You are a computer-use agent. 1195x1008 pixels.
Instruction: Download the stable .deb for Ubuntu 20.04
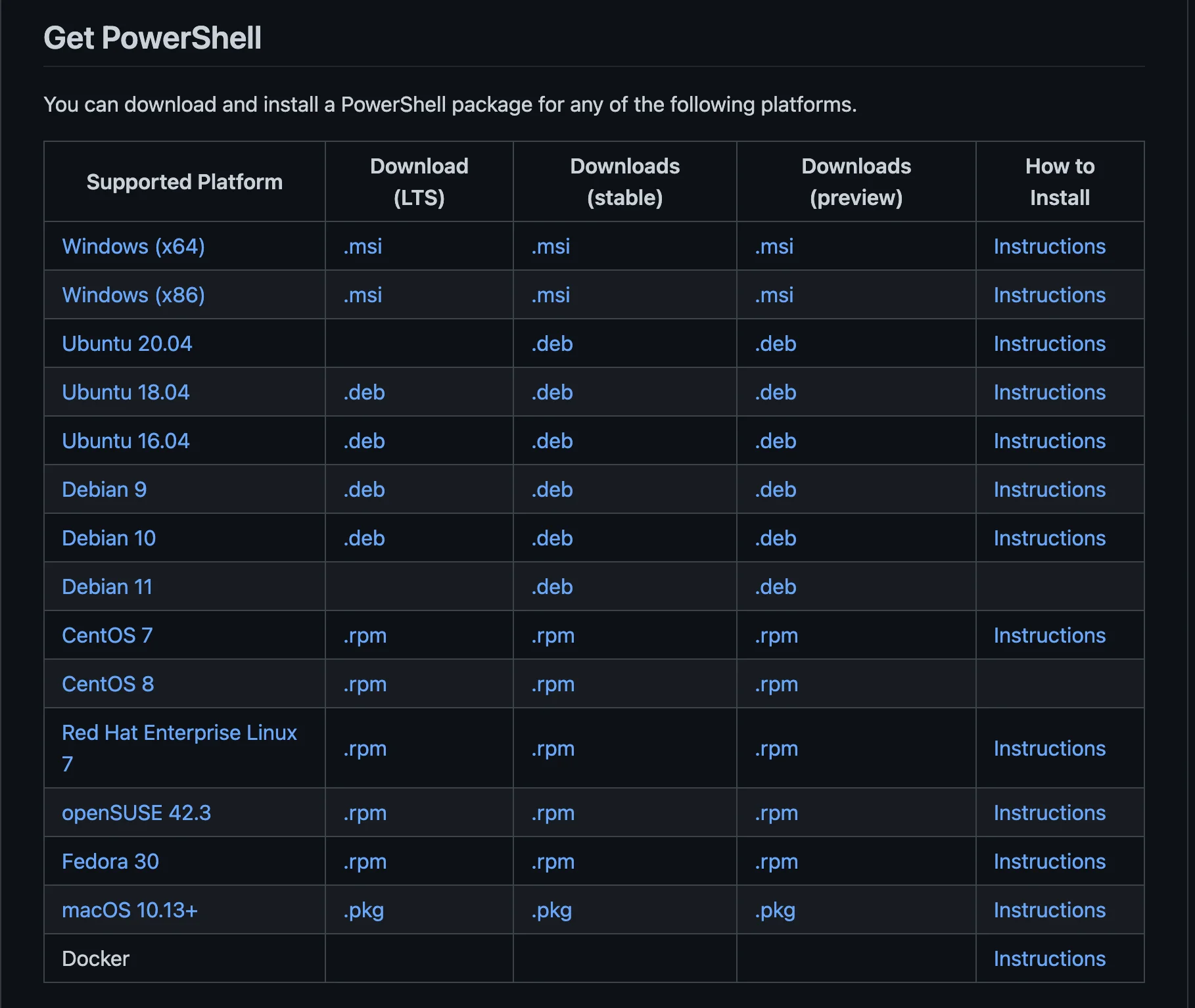tap(551, 344)
